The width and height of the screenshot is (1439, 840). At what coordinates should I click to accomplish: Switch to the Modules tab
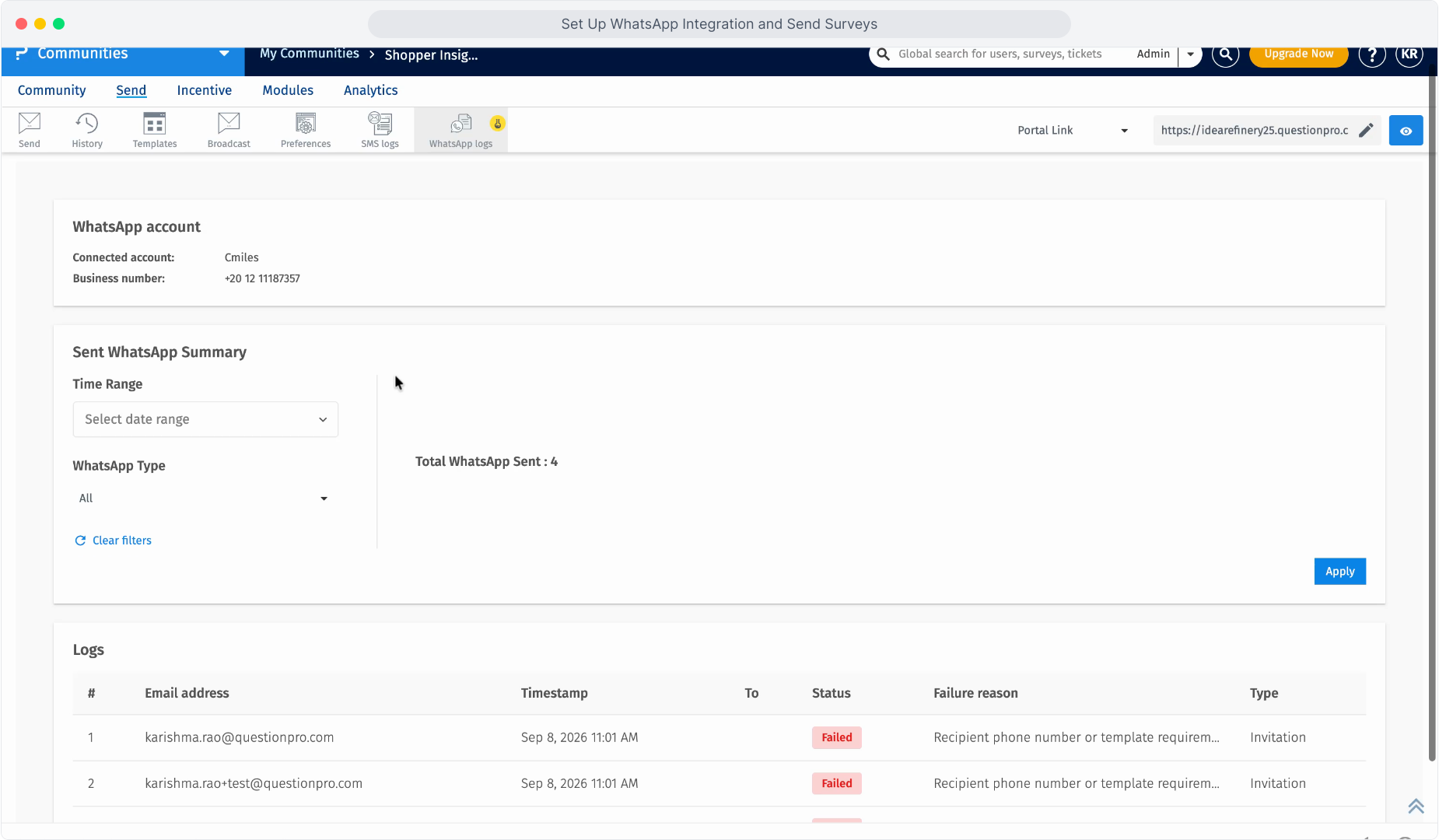tap(288, 90)
